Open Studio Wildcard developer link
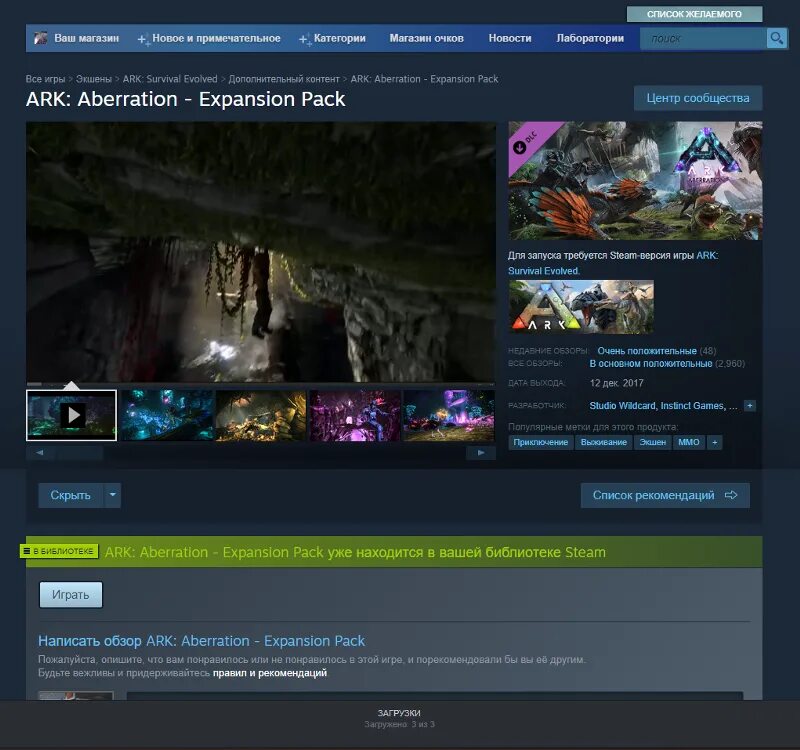 coord(622,406)
